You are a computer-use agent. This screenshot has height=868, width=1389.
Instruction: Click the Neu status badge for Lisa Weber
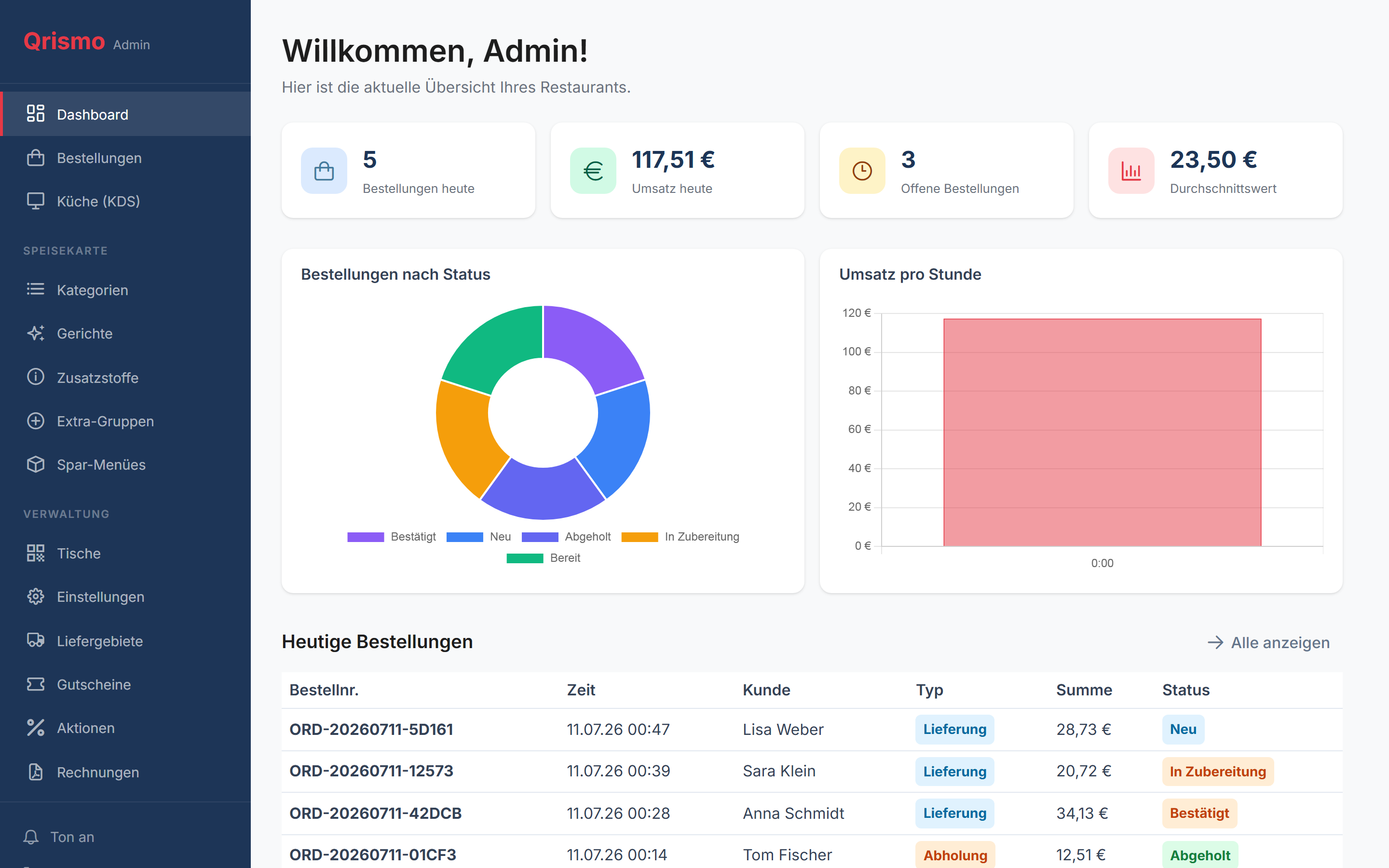tap(1183, 729)
